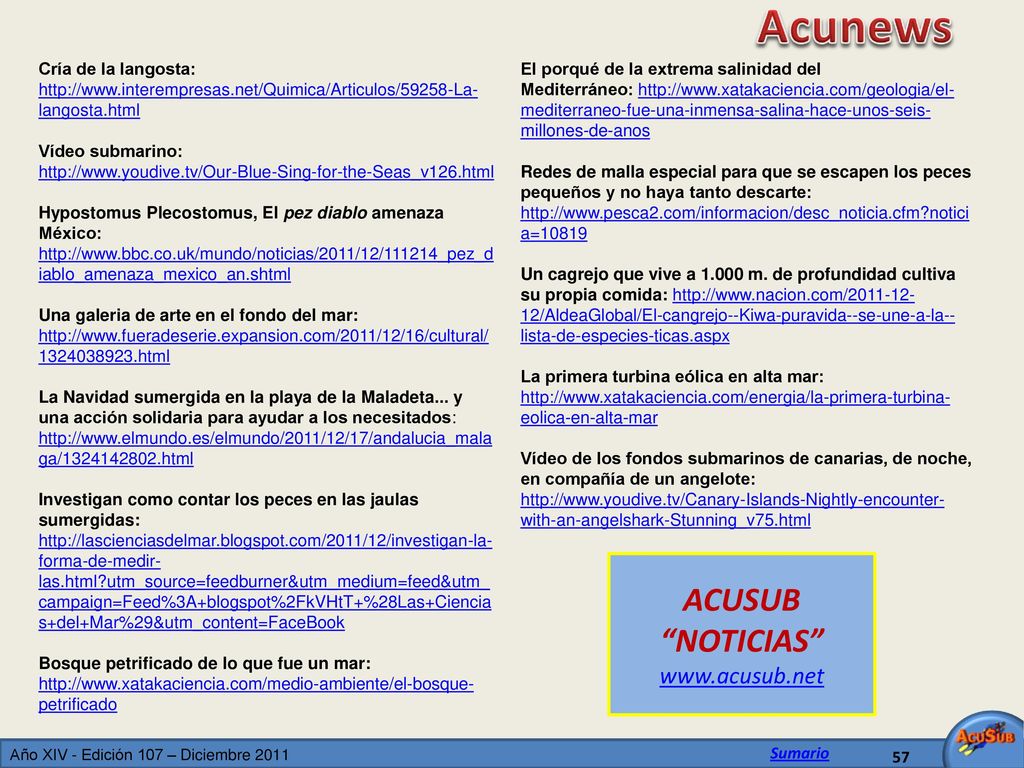1024x768 pixels.
Task: Click the 'ACUSUB' text in blue box
Action: (x=741, y=600)
